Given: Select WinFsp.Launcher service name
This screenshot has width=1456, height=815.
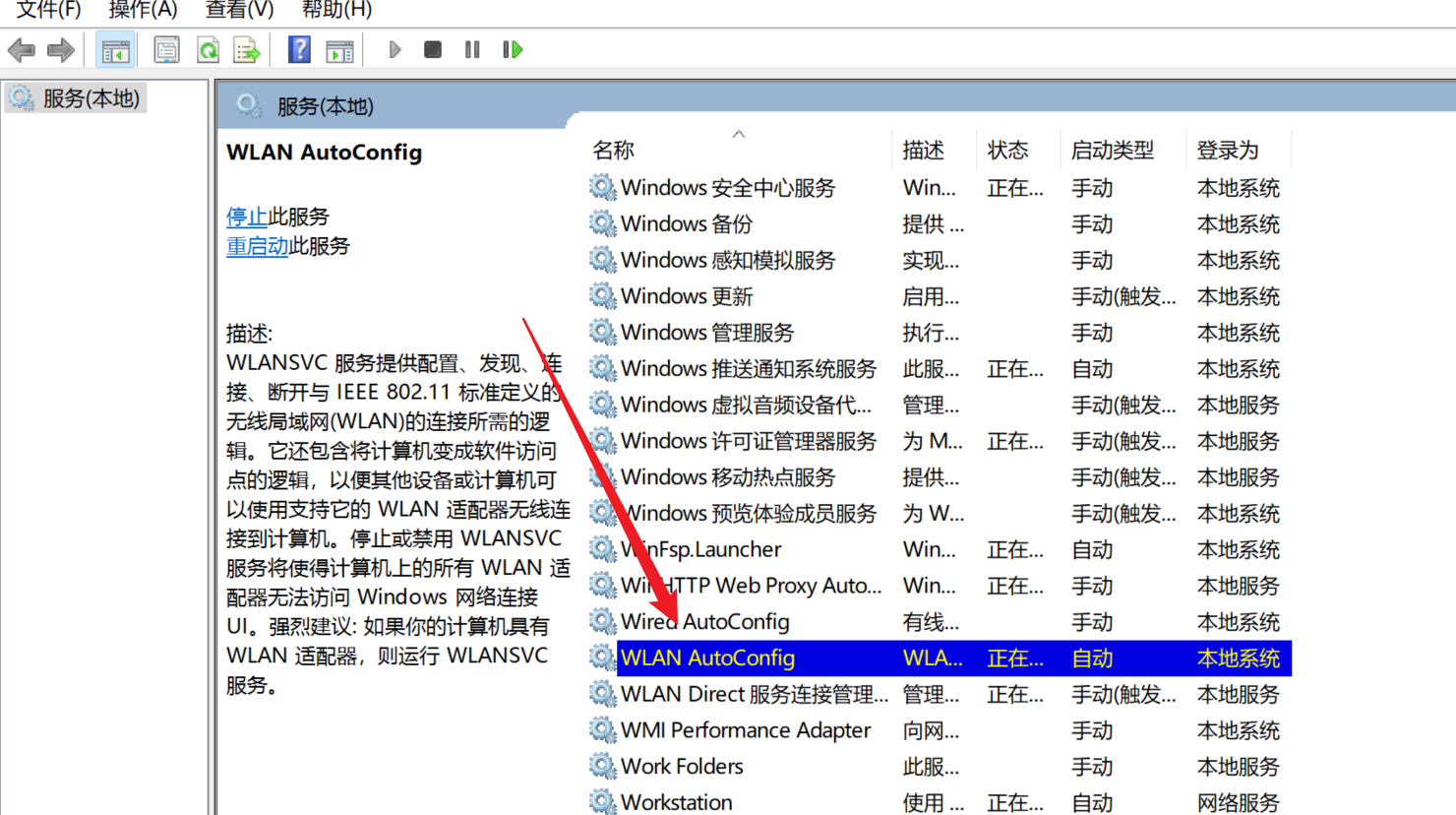Looking at the screenshot, I should tap(700, 549).
